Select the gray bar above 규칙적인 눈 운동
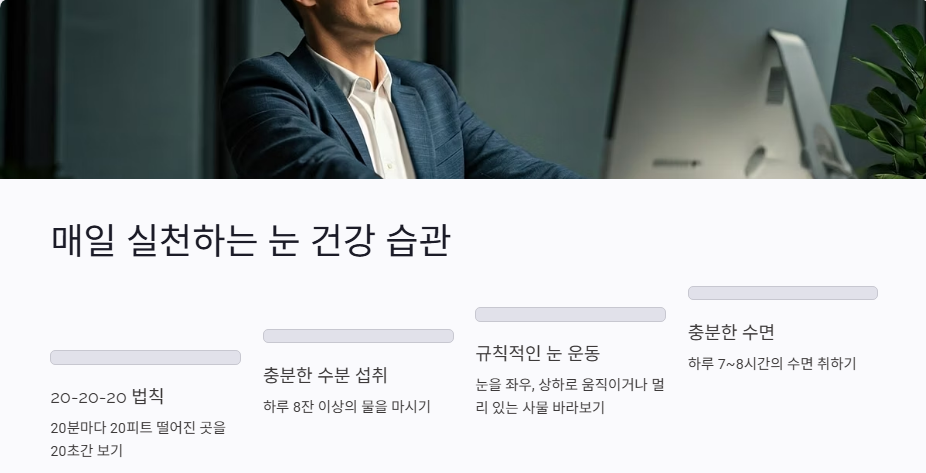Image resolution: width=926 pixels, height=473 pixels. pos(570,314)
